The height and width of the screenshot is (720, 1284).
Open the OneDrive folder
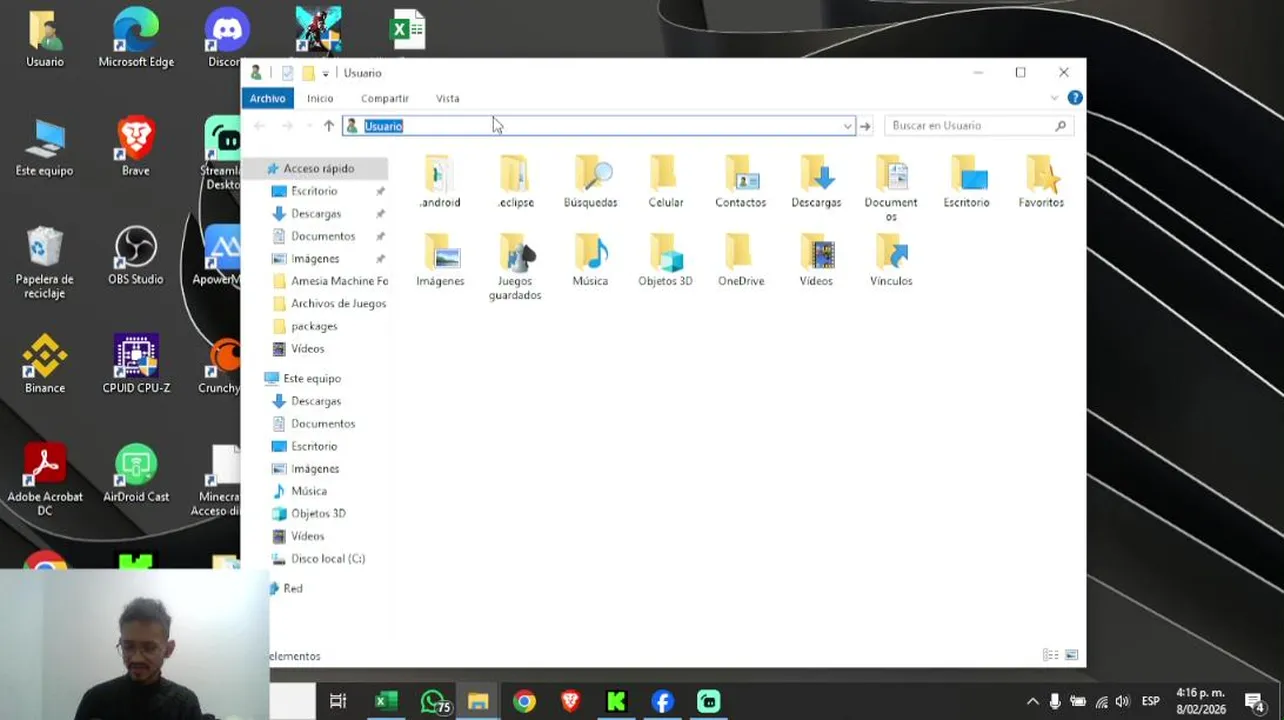pos(741,260)
